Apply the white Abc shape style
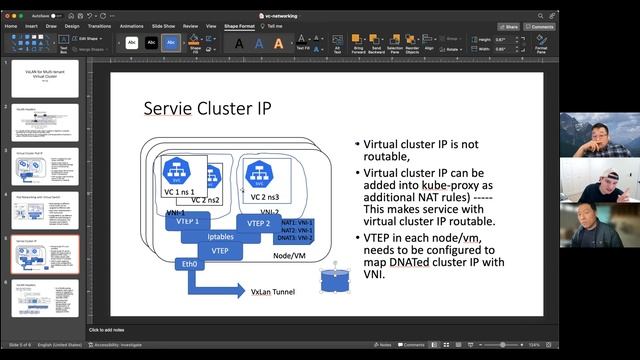This screenshot has height=360, width=640. tap(131, 43)
